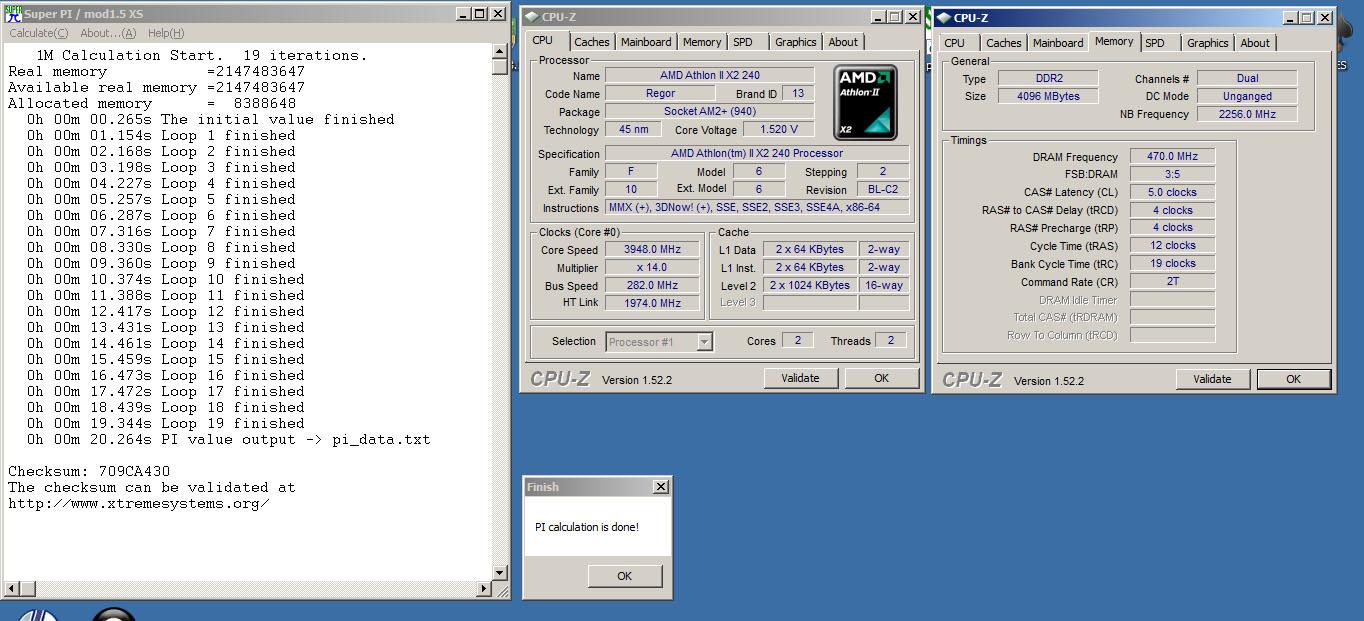Viewport: 1364px width, 621px height.
Task: Click the Command Rate value 2T
Action: click(1172, 281)
